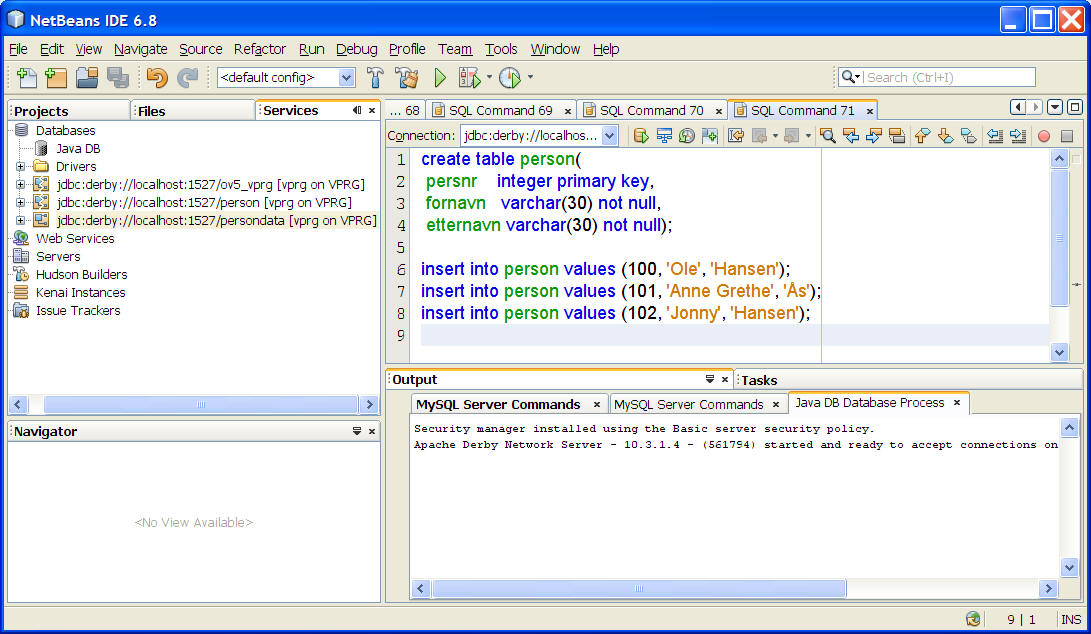1091x634 pixels.
Task: Open the SQL History clock icon
Action: [x=687, y=136]
